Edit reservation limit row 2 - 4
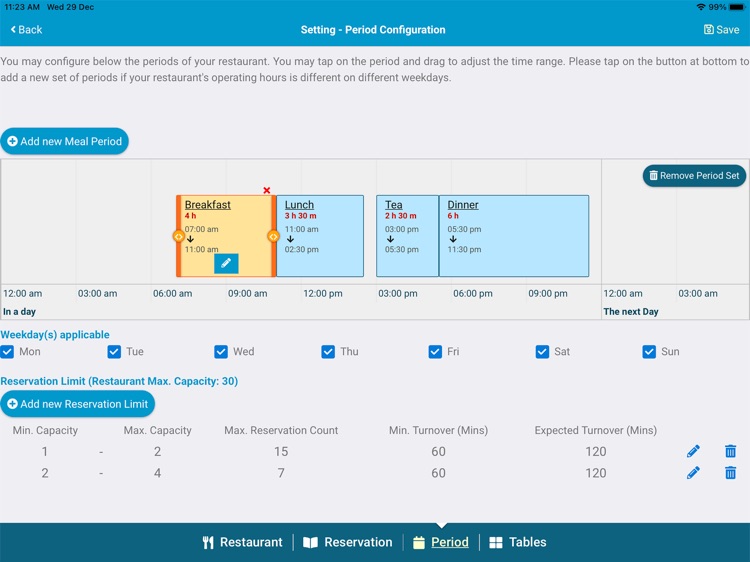The width and height of the screenshot is (750, 562). click(x=693, y=473)
